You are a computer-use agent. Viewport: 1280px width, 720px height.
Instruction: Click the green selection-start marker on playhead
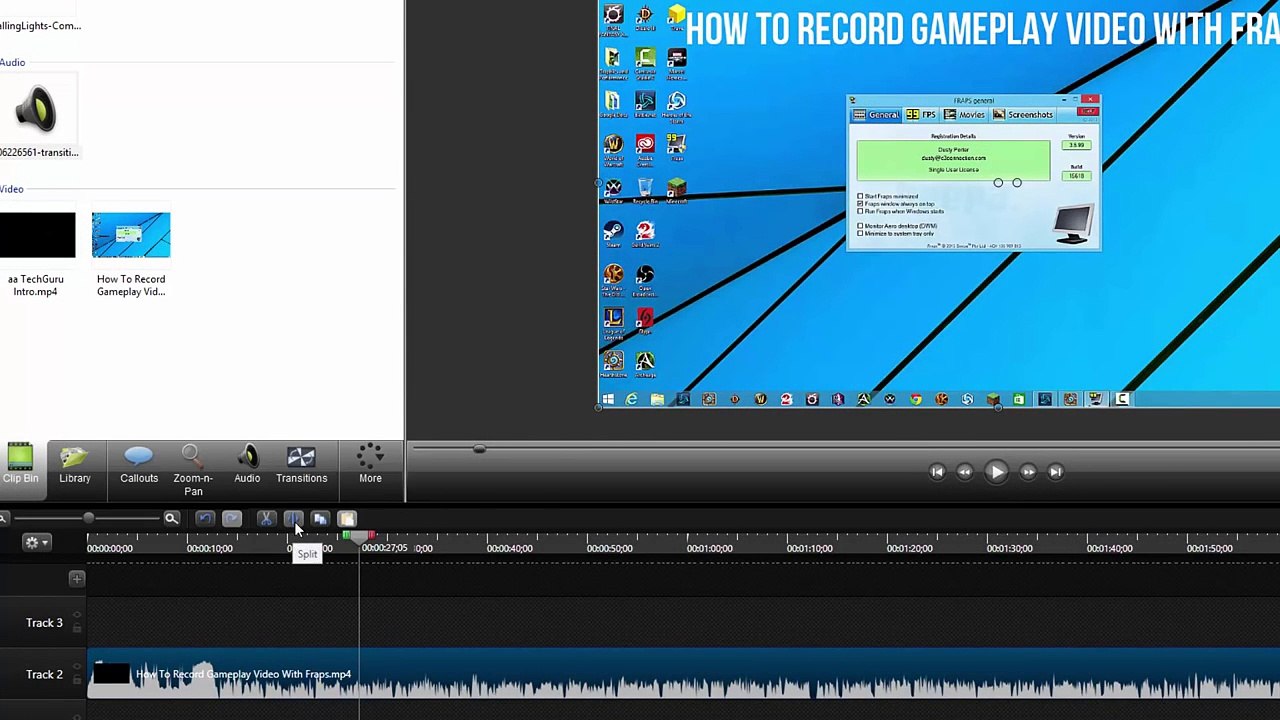pyautogui.click(x=346, y=537)
